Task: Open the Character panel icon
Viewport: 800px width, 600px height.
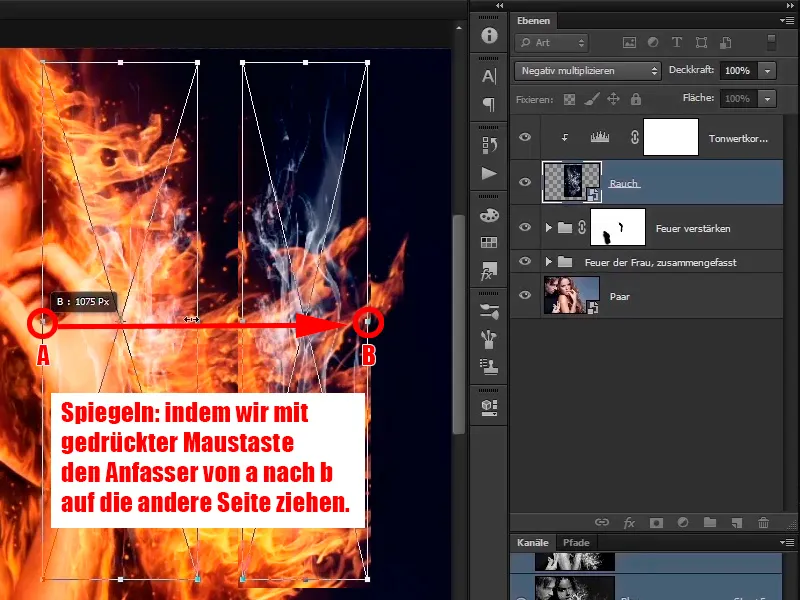Action: pyautogui.click(x=489, y=77)
